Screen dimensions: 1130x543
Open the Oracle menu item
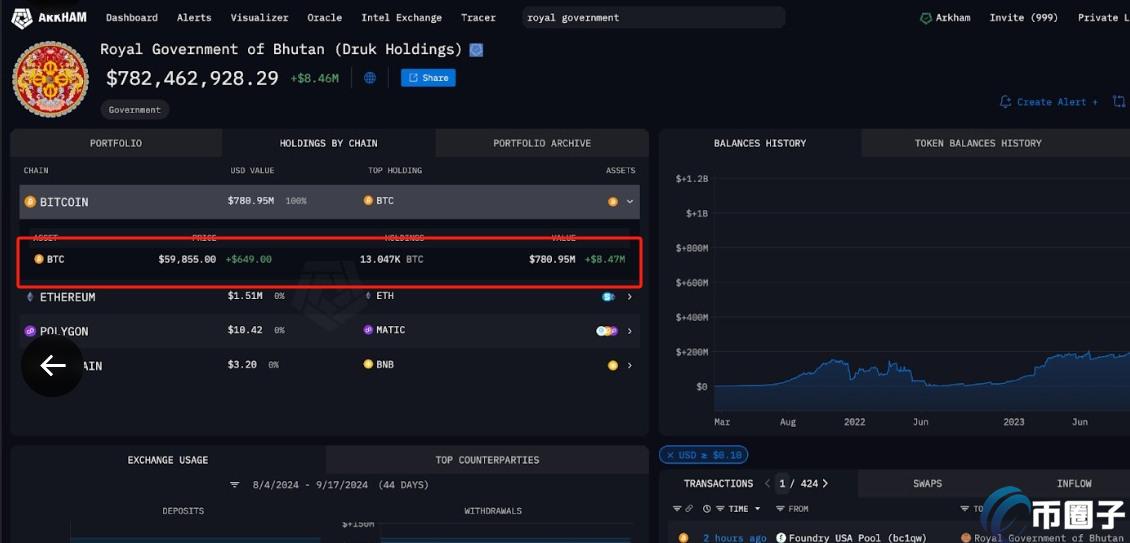324,17
